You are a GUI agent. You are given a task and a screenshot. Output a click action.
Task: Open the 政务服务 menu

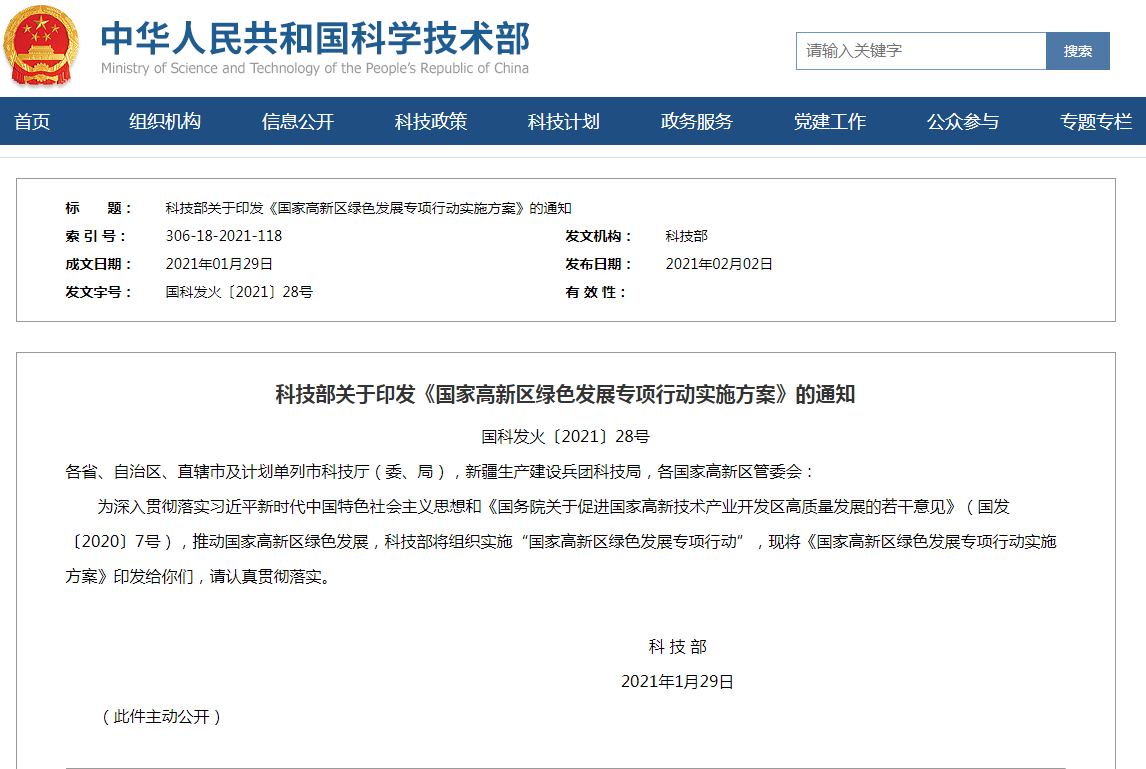pos(697,122)
